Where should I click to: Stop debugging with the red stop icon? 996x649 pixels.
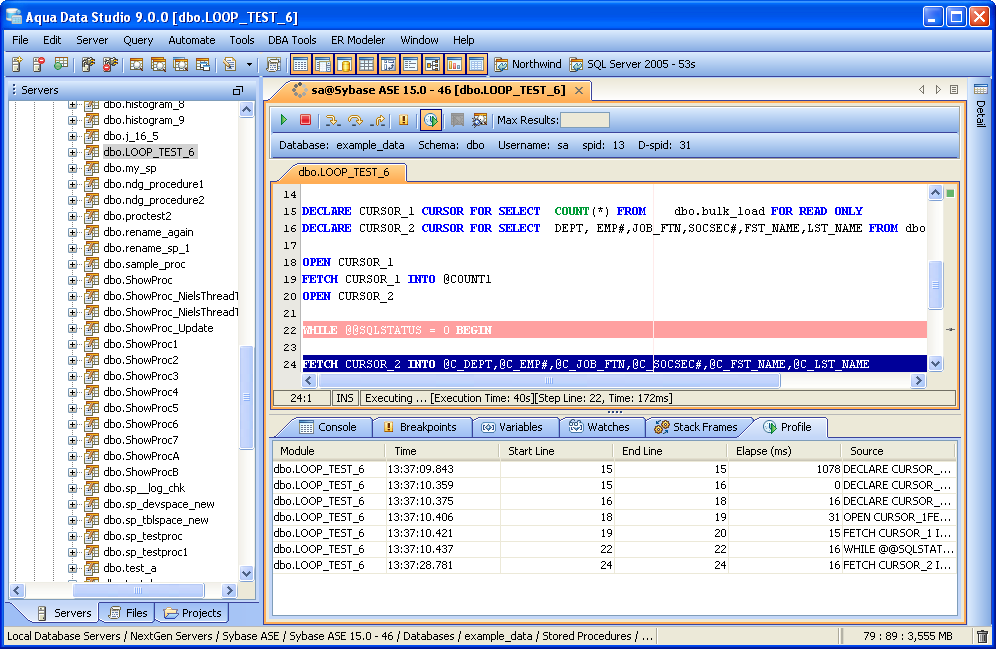[x=305, y=120]
